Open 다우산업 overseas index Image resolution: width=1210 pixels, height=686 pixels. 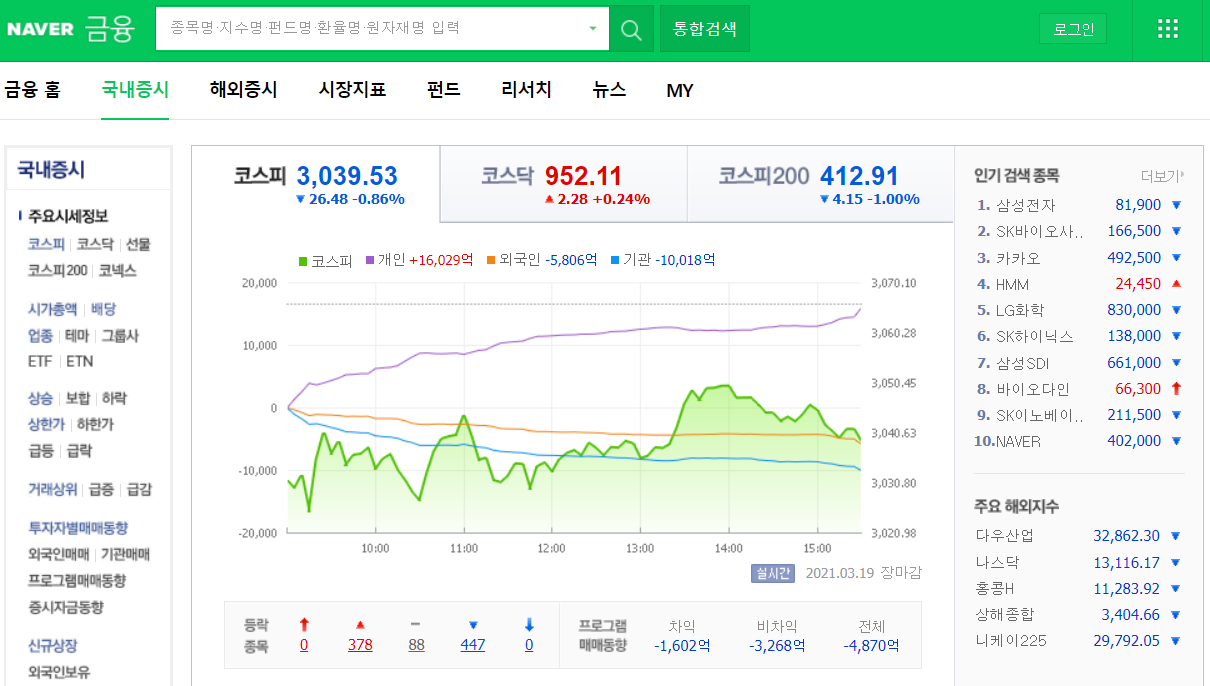tap(1005, 535)
